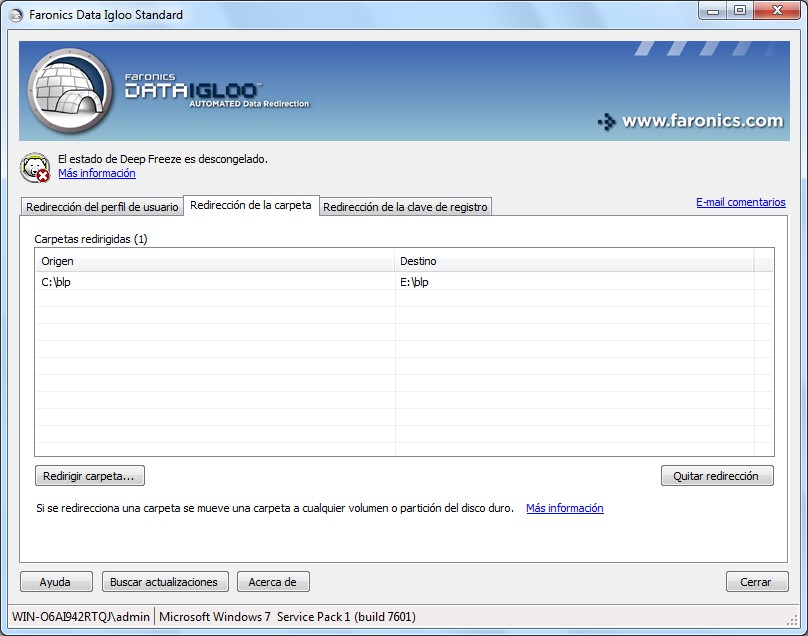This screenshot has height=636, width=808.
Task: Click the El estado de Deep Freeze es descongelado text
Action: point(163,159)
